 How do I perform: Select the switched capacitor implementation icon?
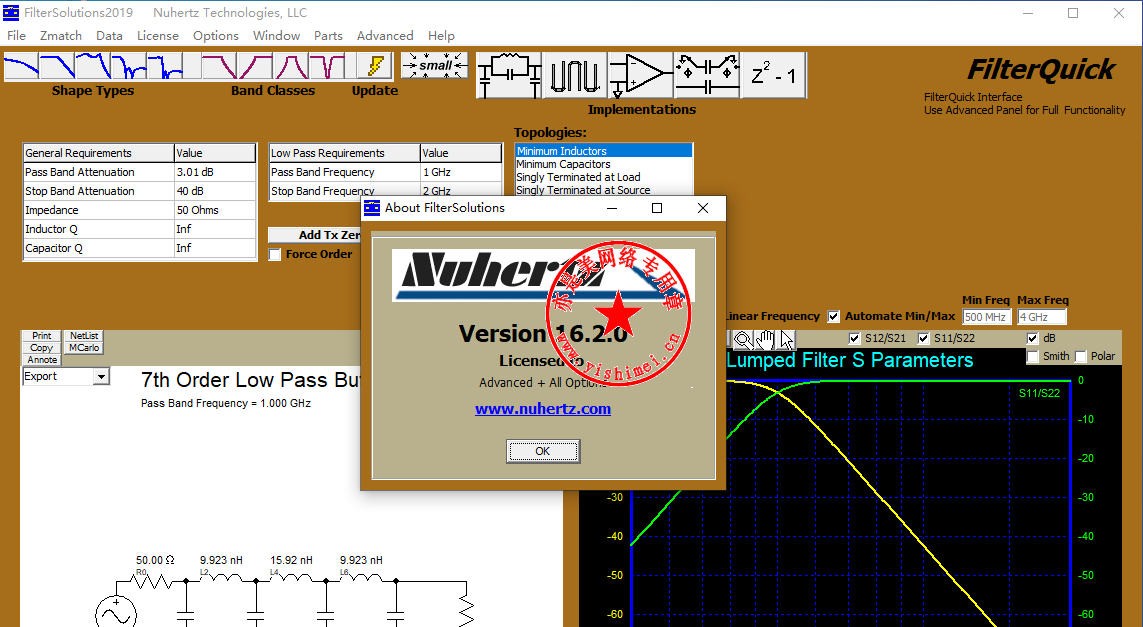pos(707,75)
